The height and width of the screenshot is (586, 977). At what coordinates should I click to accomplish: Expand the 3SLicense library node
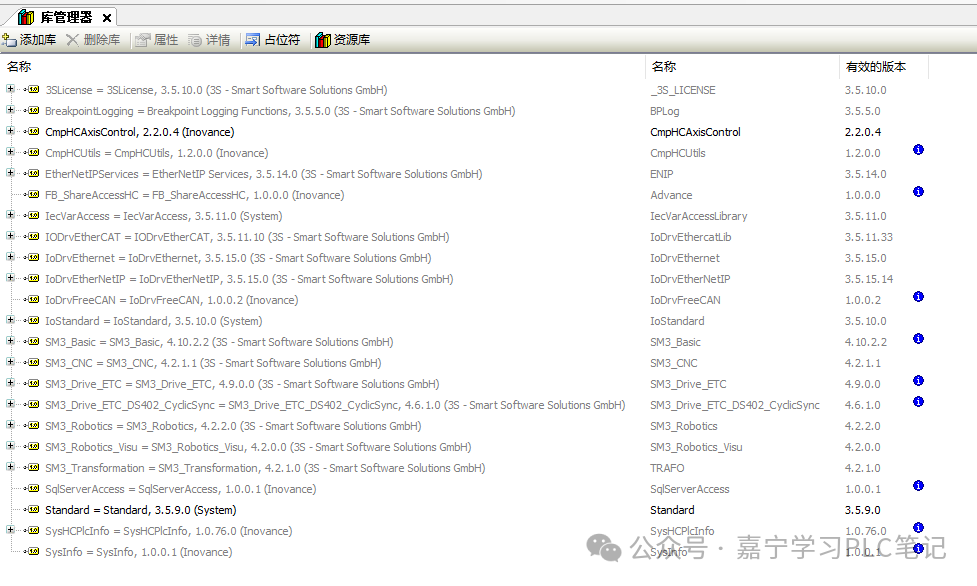click(x=10, y=89)
